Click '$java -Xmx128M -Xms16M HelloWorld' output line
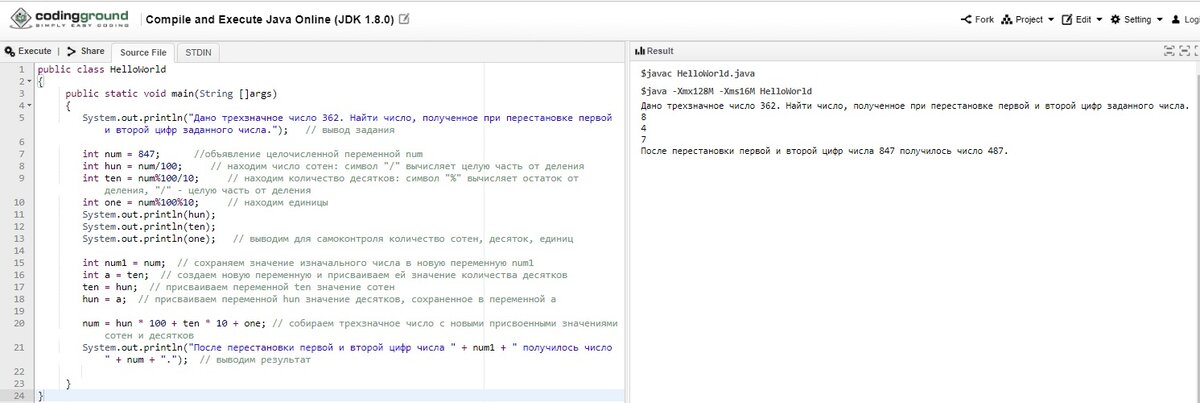 726,91
